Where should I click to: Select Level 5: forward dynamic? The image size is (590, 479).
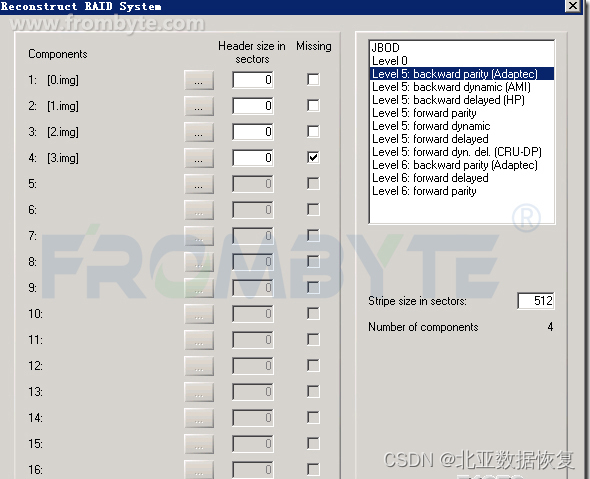click(x=462, y=126)
